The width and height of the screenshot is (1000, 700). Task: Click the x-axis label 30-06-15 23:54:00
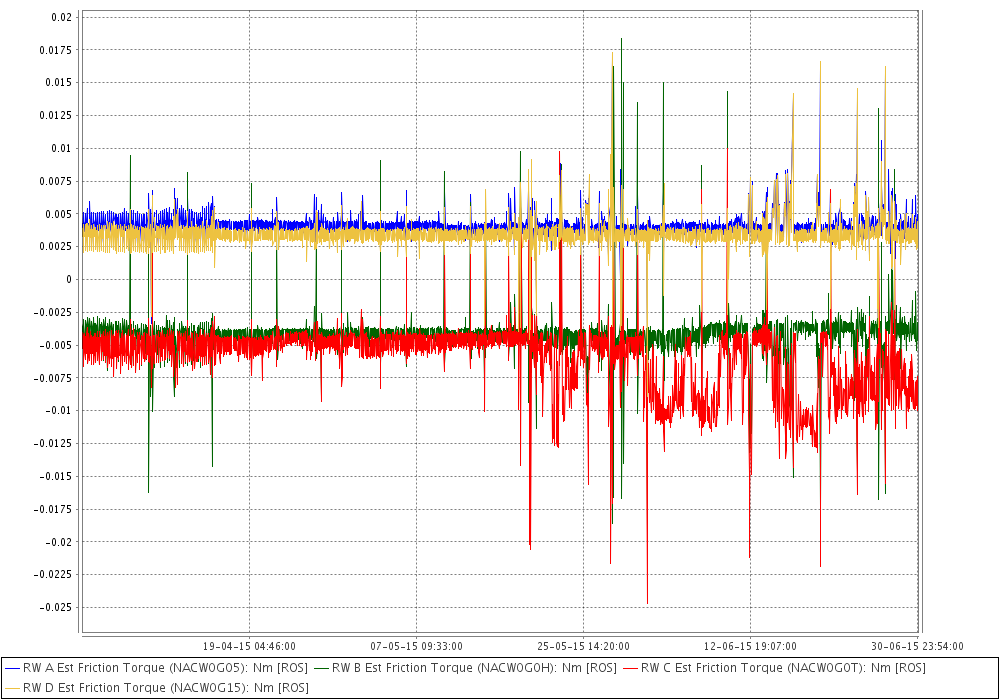point(917,646)
